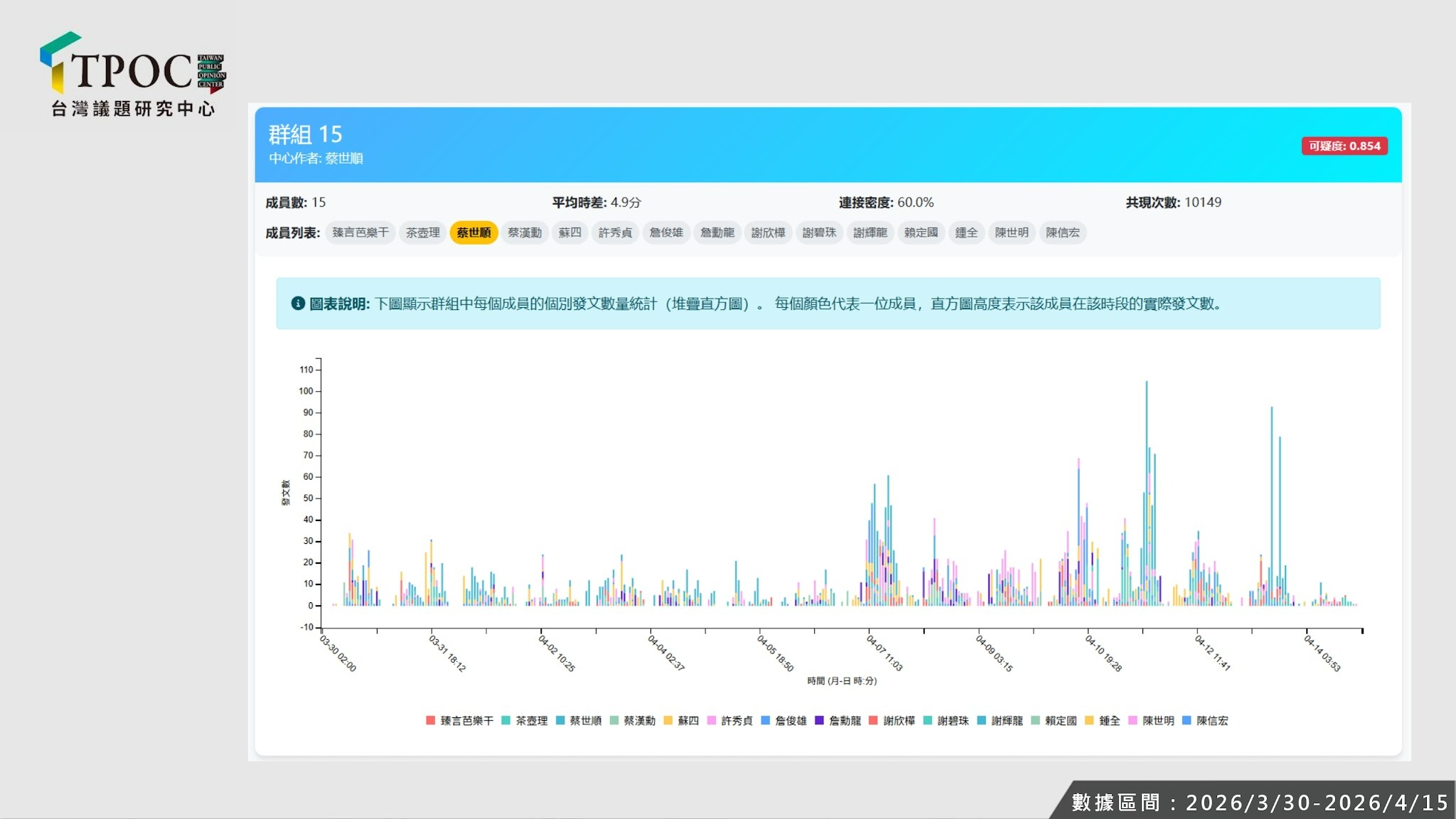
Task: Toggle the 臻言芭樂干 red legend swatch
Action: coord(430,720)
